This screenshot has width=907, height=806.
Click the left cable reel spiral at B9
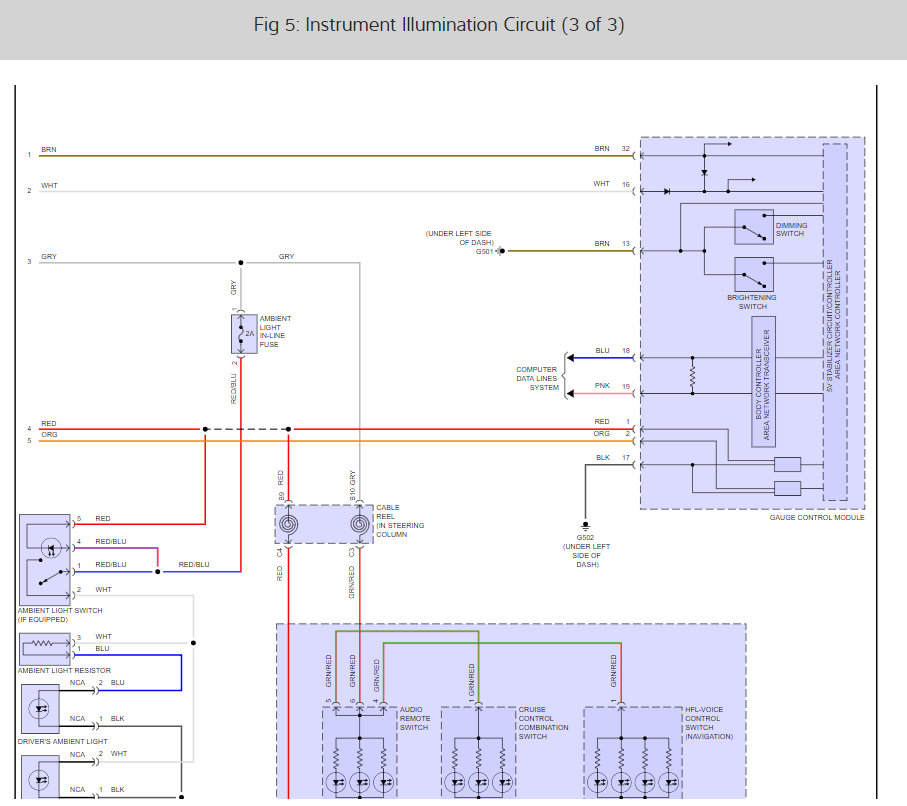click(288, 525)
